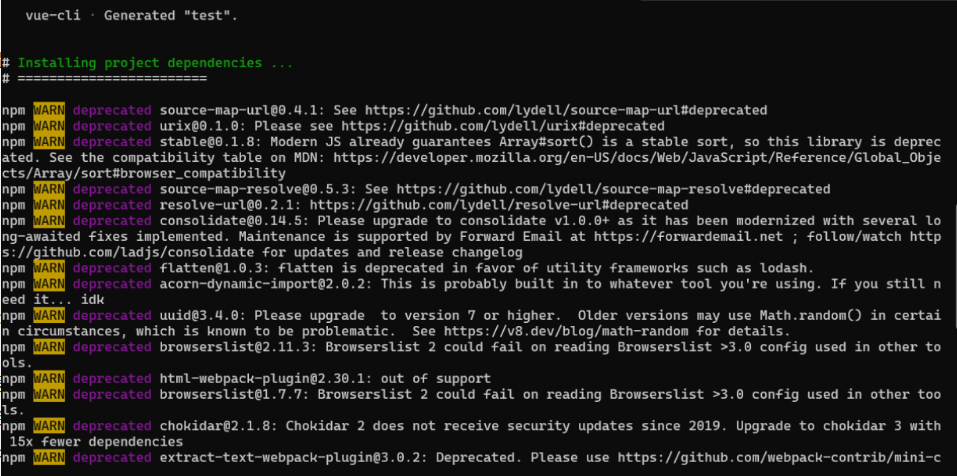Image resolution: width=957 pixels, height=476 pixels.
Task: Click the WARN badge on the urix line
Action: 47,126
